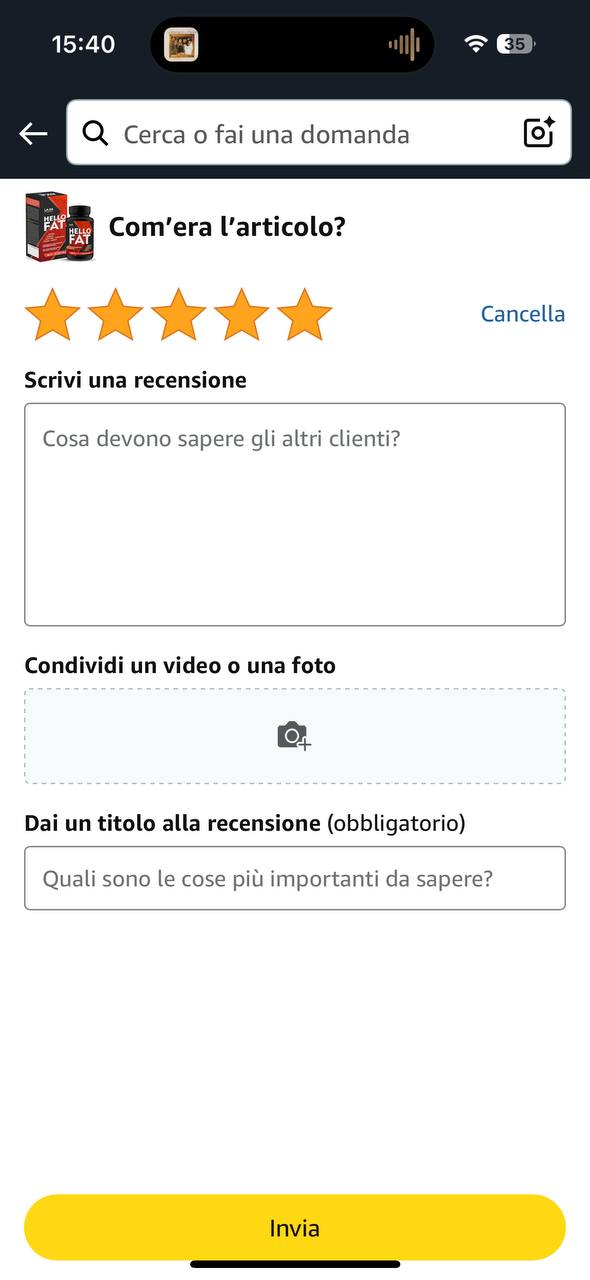Tap the Wi-Fi status icon

point(476,44)
